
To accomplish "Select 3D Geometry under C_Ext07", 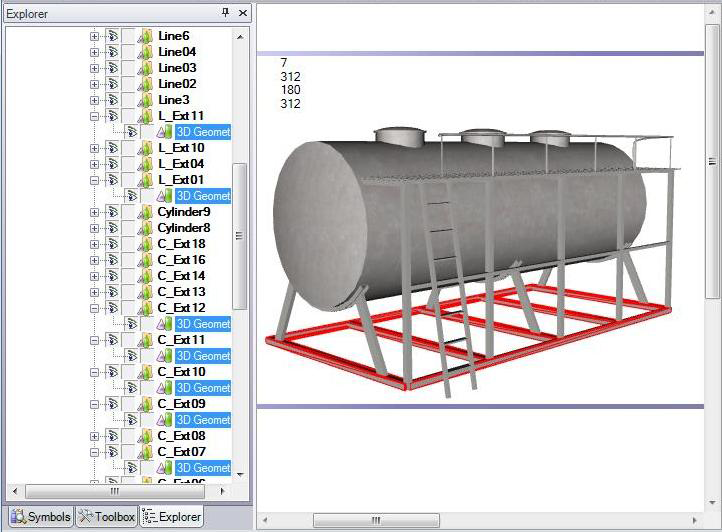I will (x=203, y=468).
